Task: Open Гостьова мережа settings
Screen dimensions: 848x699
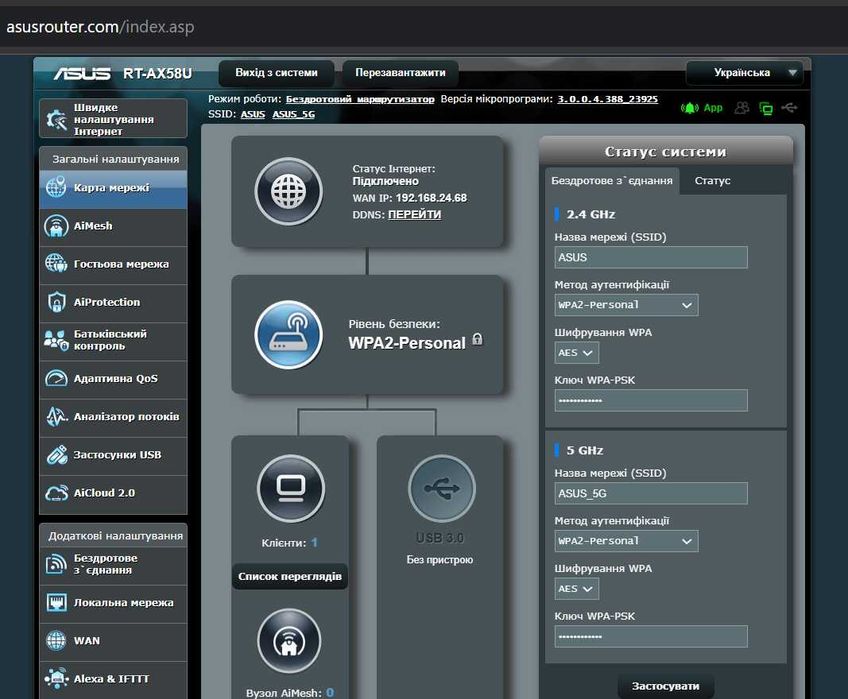Action: 113,264
